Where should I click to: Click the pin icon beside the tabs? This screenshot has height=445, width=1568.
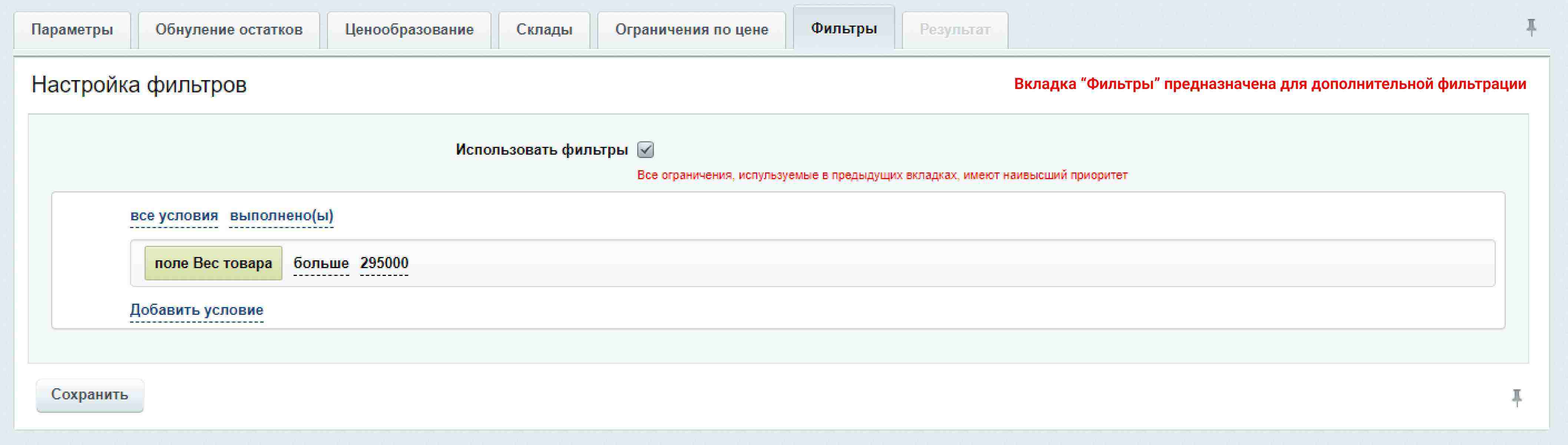1531,28
